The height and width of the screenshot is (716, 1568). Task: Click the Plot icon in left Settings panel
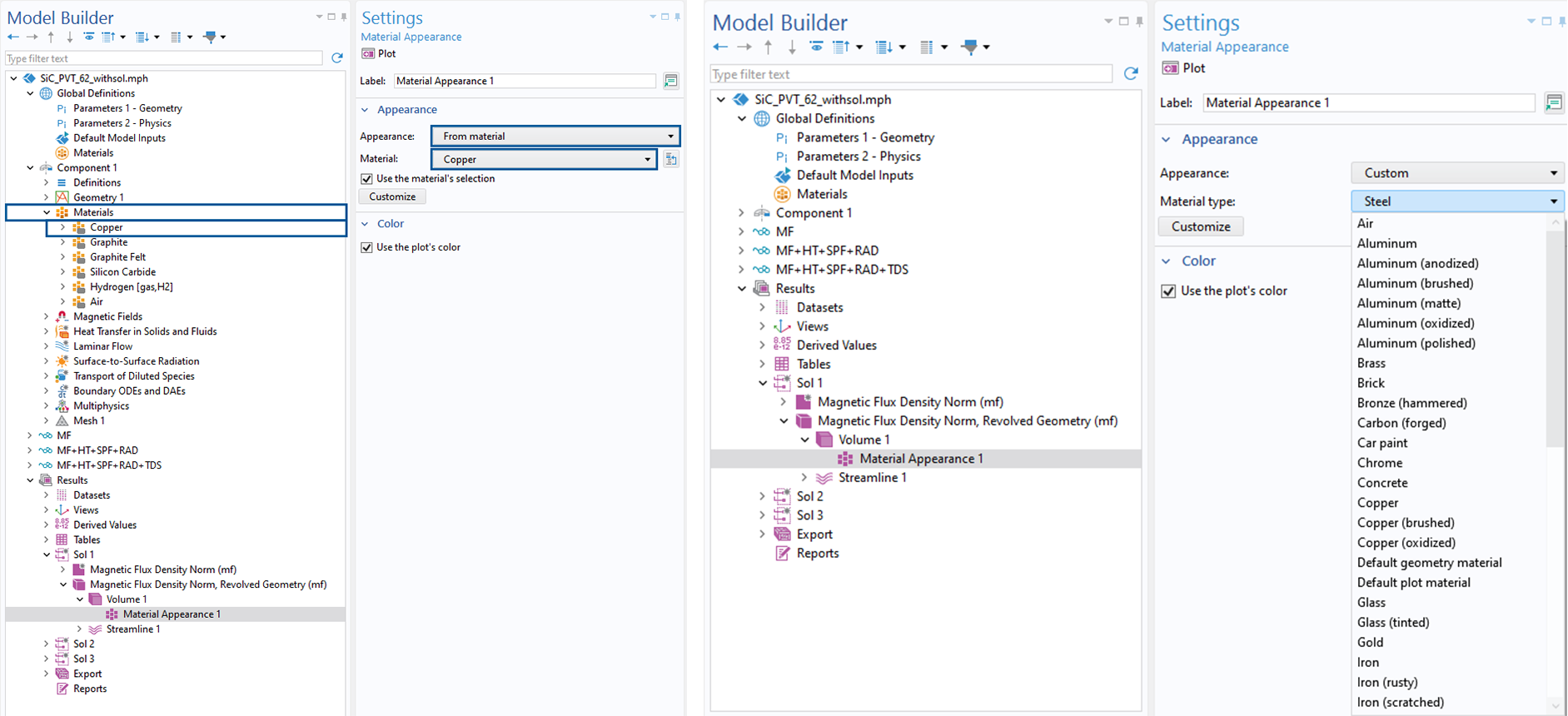coord(368,53)
